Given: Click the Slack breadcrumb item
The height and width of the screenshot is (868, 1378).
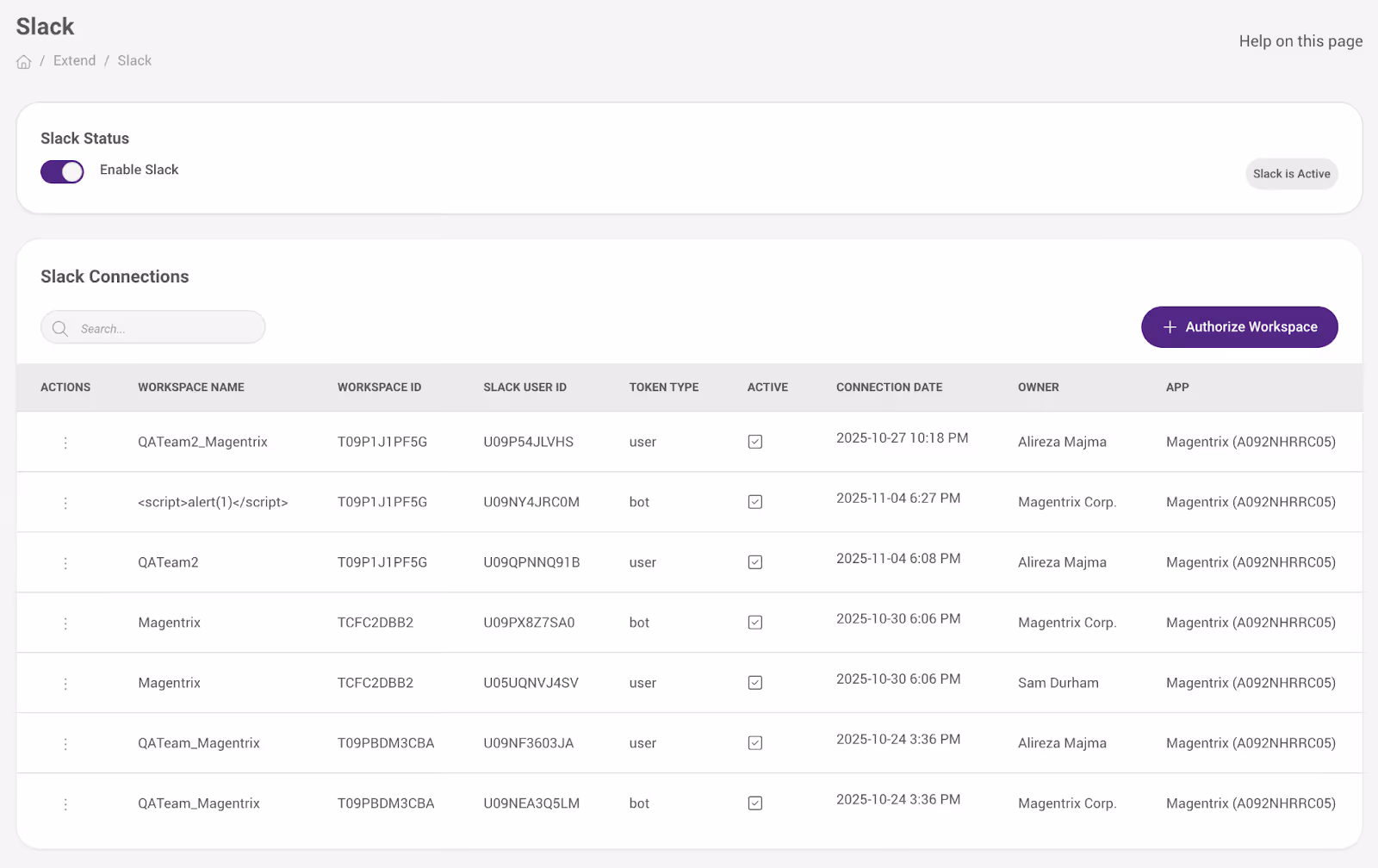Looking at the screenshot, I should coord(134,60).
